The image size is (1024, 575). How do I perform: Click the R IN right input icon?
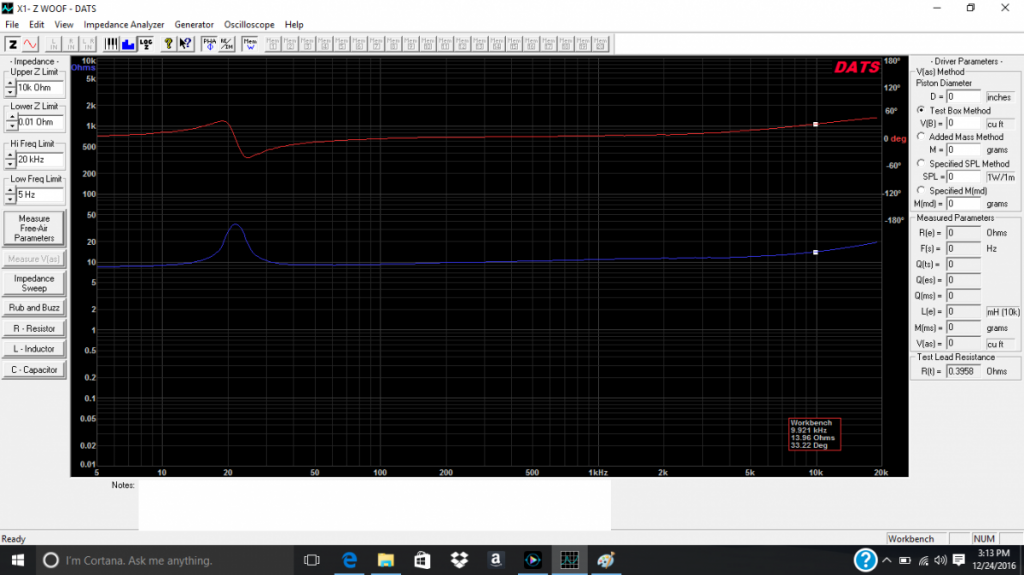(71, 44)
